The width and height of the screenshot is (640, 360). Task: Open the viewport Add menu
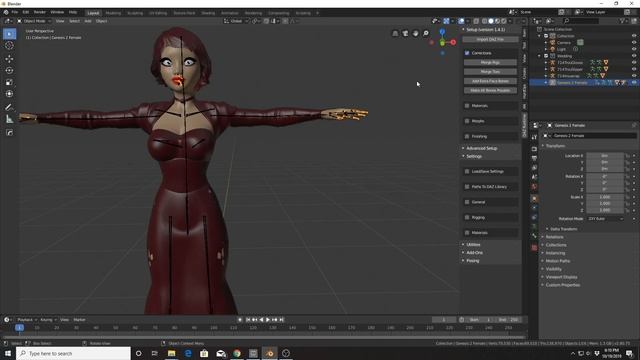(x=88, y=21)
